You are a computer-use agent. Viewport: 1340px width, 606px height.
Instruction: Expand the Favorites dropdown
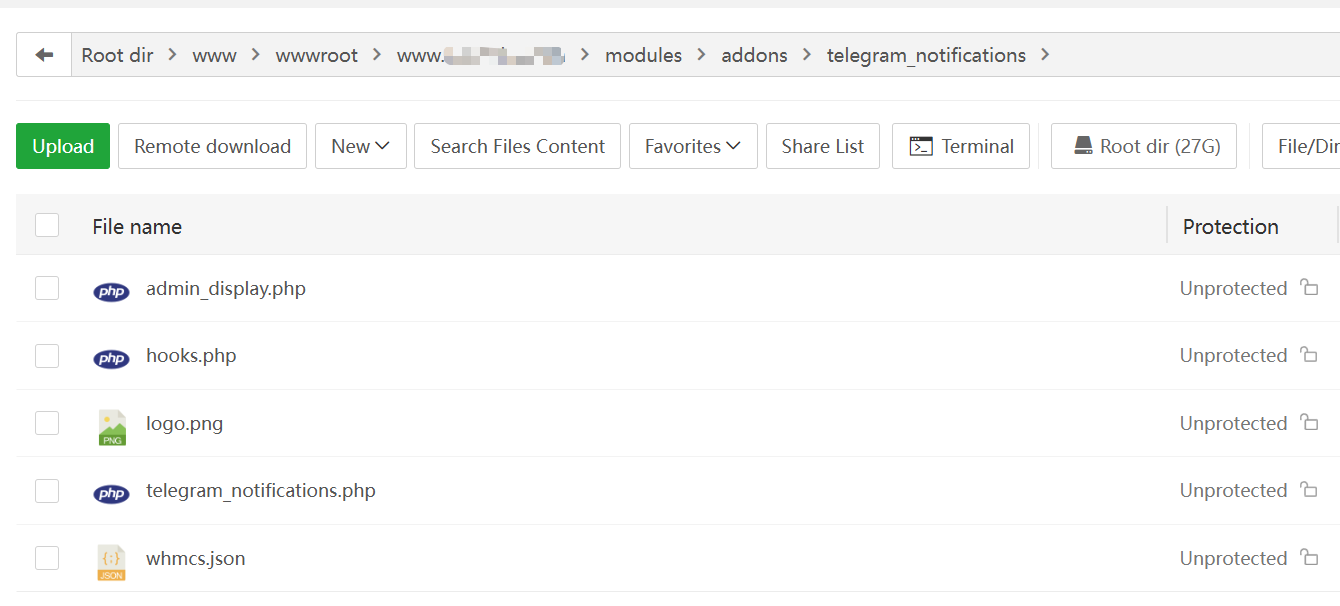point(692,146)
